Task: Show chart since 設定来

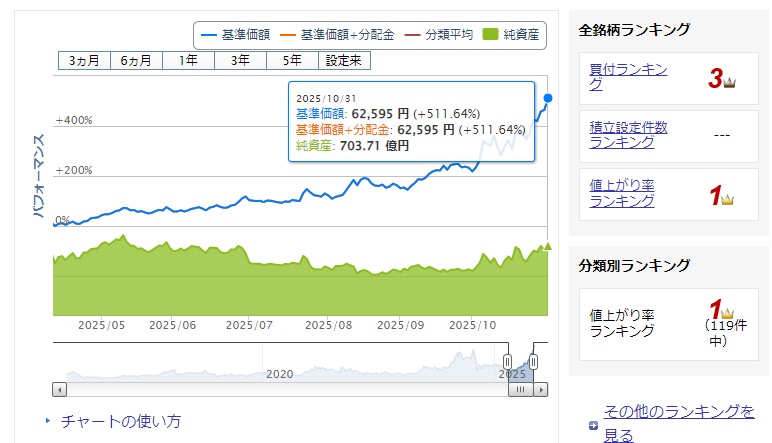Action: click(x=347, y=60)
